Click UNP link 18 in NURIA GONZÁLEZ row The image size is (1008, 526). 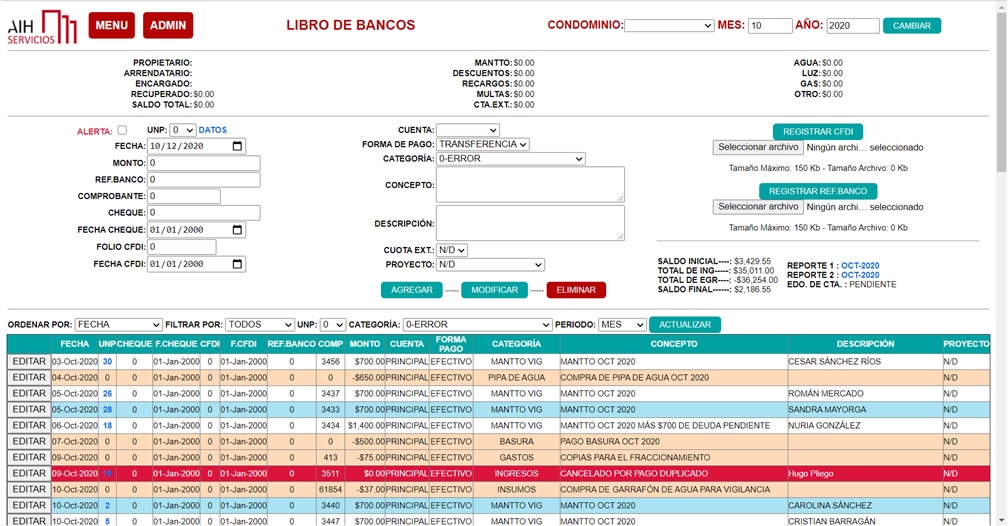107,426
